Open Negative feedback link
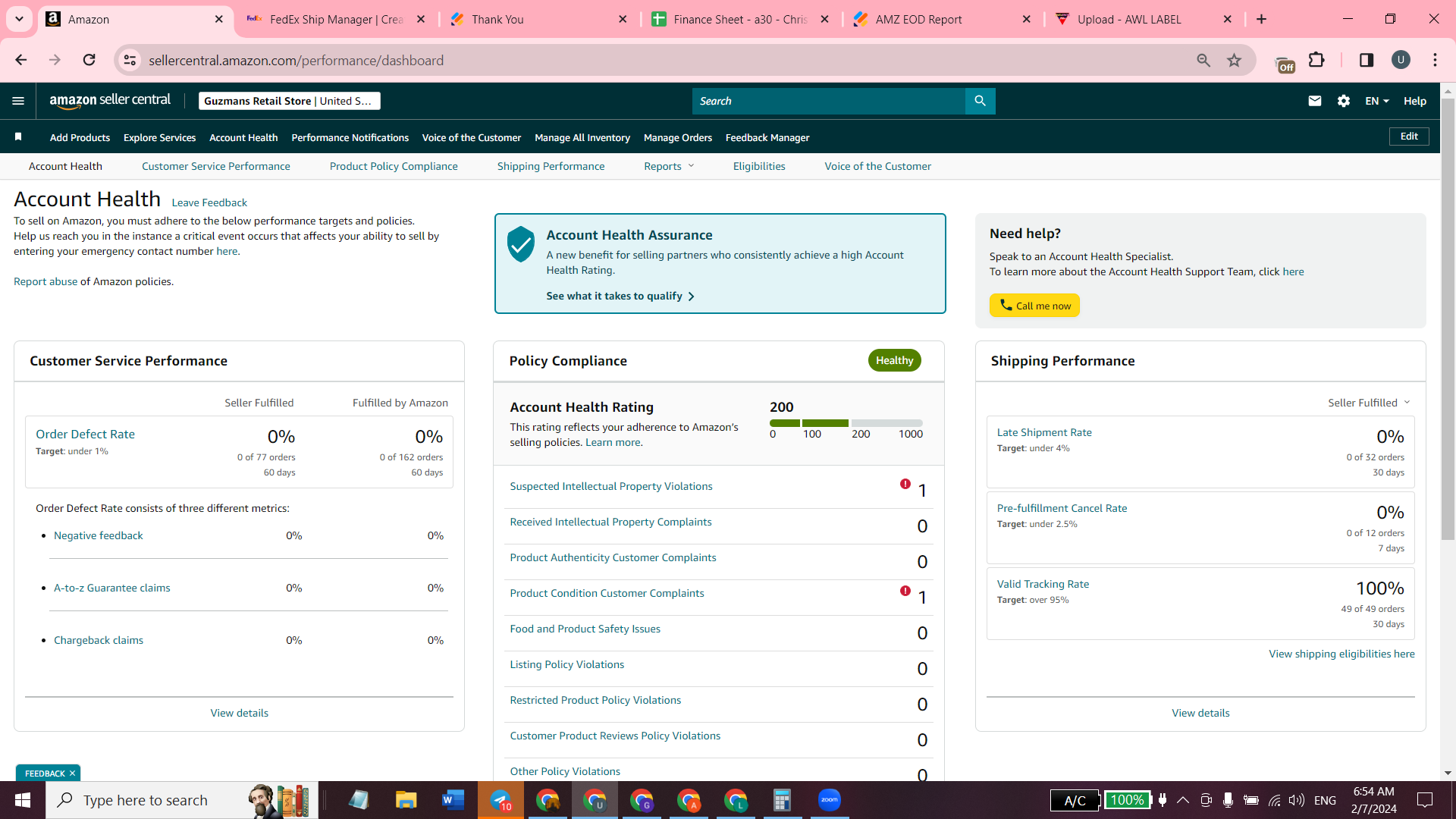The width and height of the screenshot is (1456, 819). click(98, 535)
